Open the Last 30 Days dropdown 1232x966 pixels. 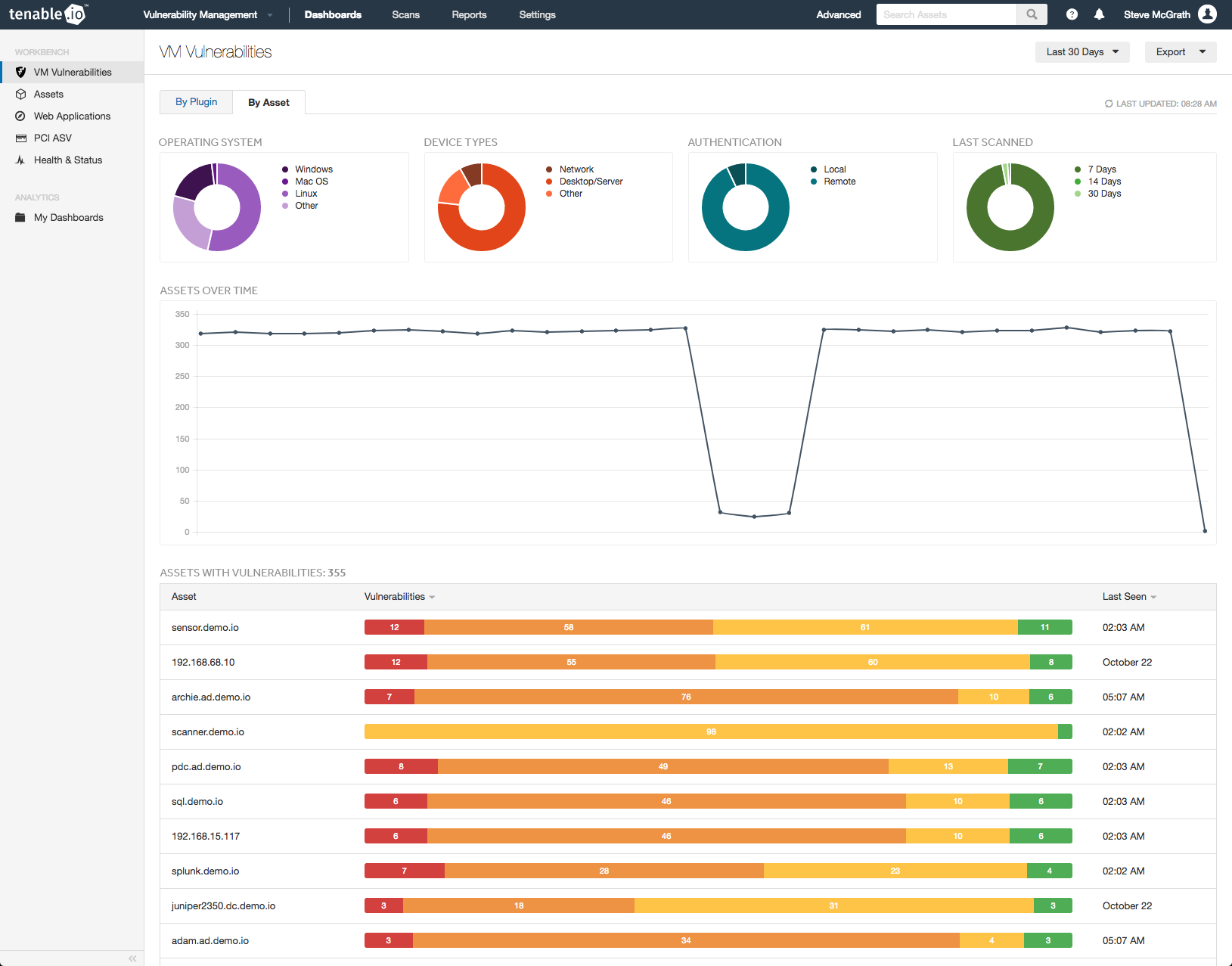tap(1082, 52)
